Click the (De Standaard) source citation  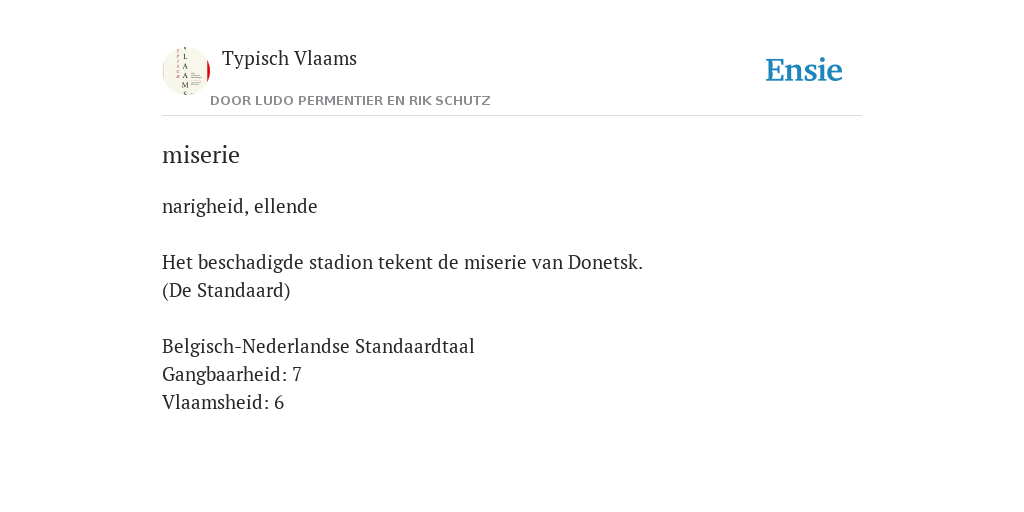(x=226, y=291)
